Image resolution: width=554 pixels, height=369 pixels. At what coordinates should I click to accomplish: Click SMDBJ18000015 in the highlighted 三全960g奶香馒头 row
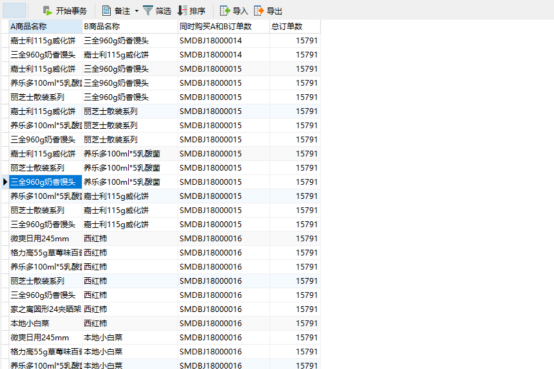point(224,182)
